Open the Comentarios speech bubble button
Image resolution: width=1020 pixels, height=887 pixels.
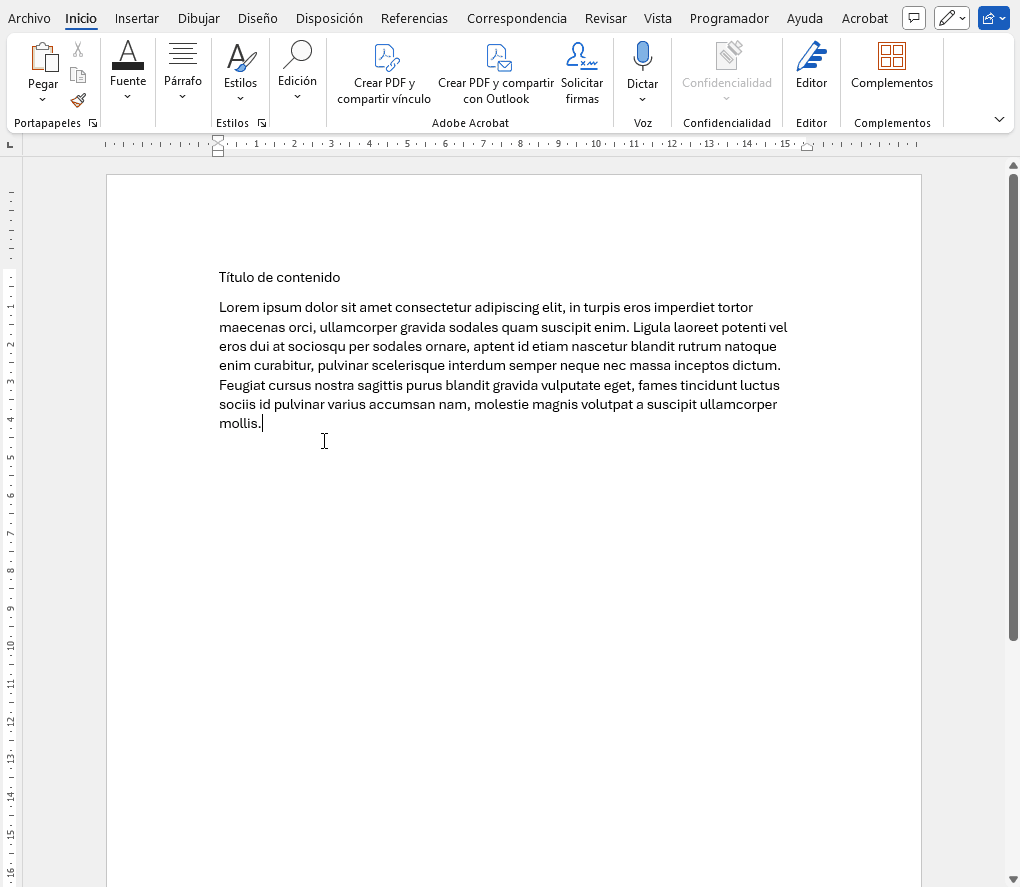coord(913,18)
